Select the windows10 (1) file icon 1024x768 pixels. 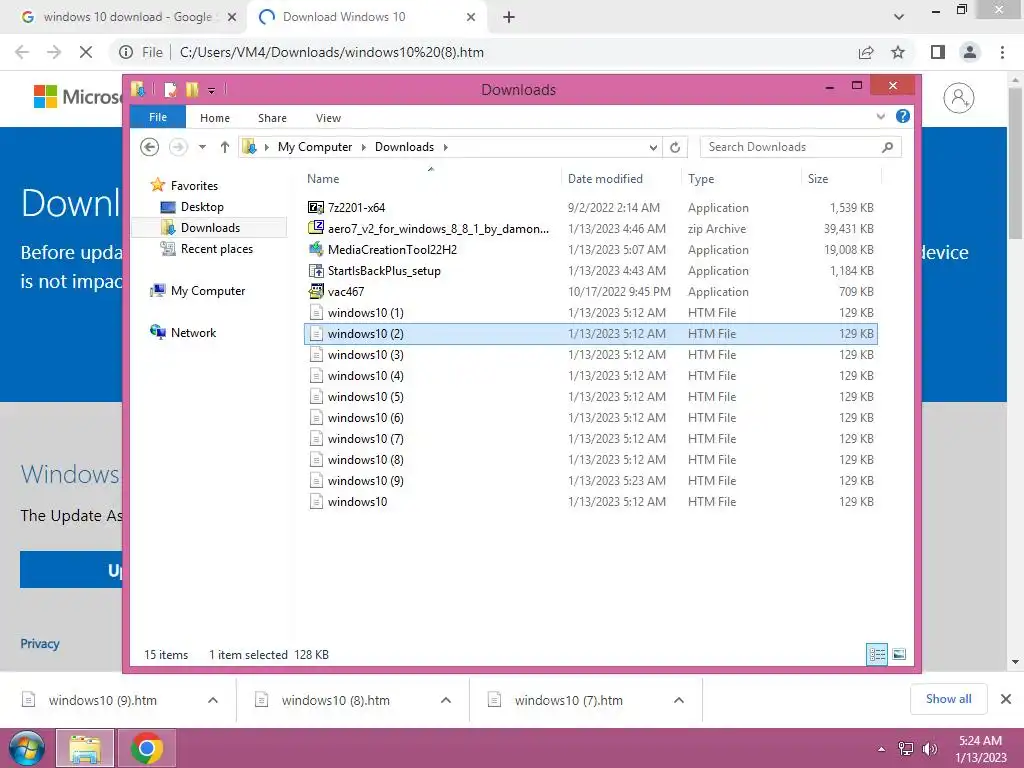(316, 312)
